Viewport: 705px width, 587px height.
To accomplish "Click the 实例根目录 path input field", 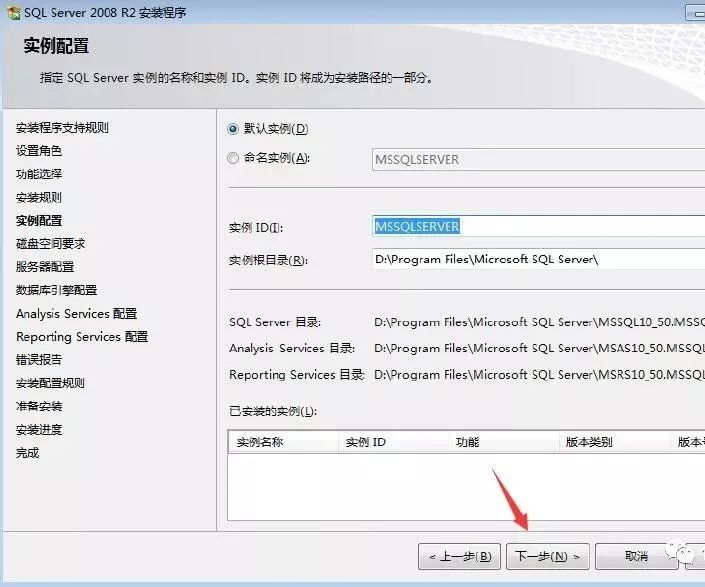I will click(x=538, y=259).
